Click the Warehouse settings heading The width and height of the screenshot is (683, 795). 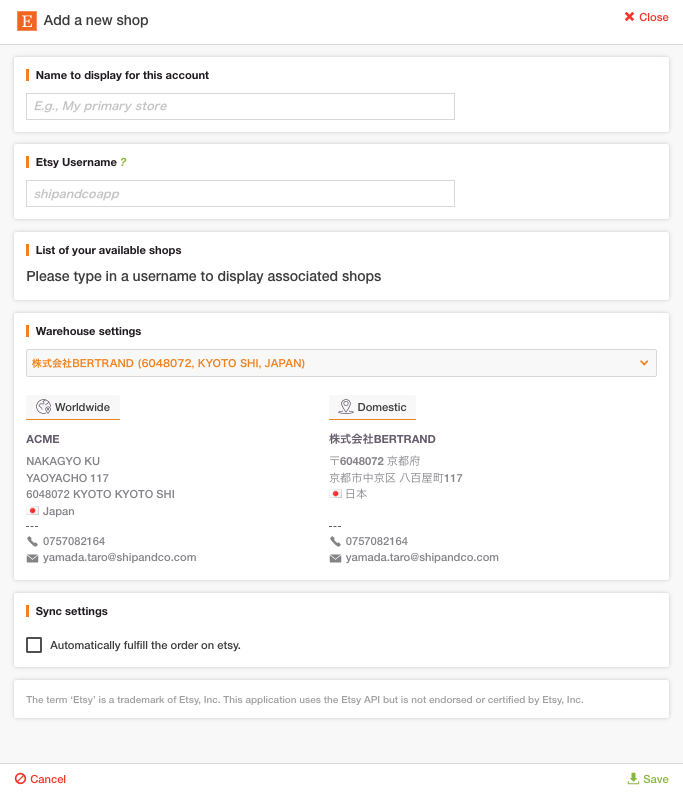[x=88, y=331]
